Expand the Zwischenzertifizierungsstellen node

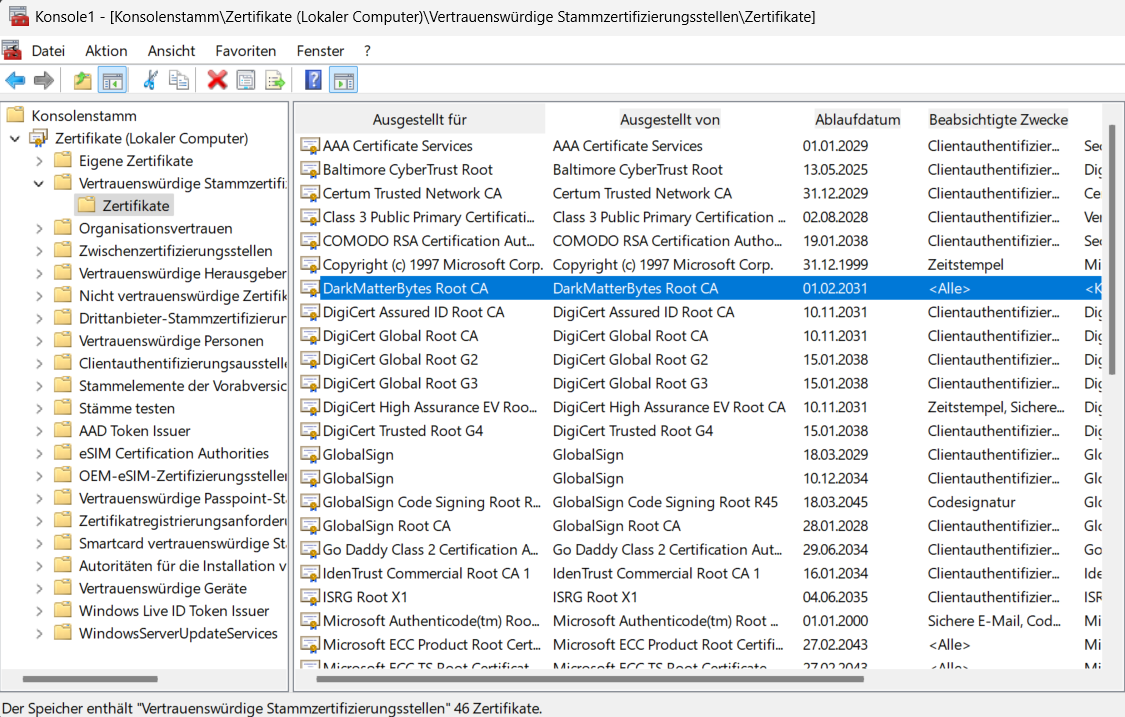pyautogui.click(x=39, y=251)
